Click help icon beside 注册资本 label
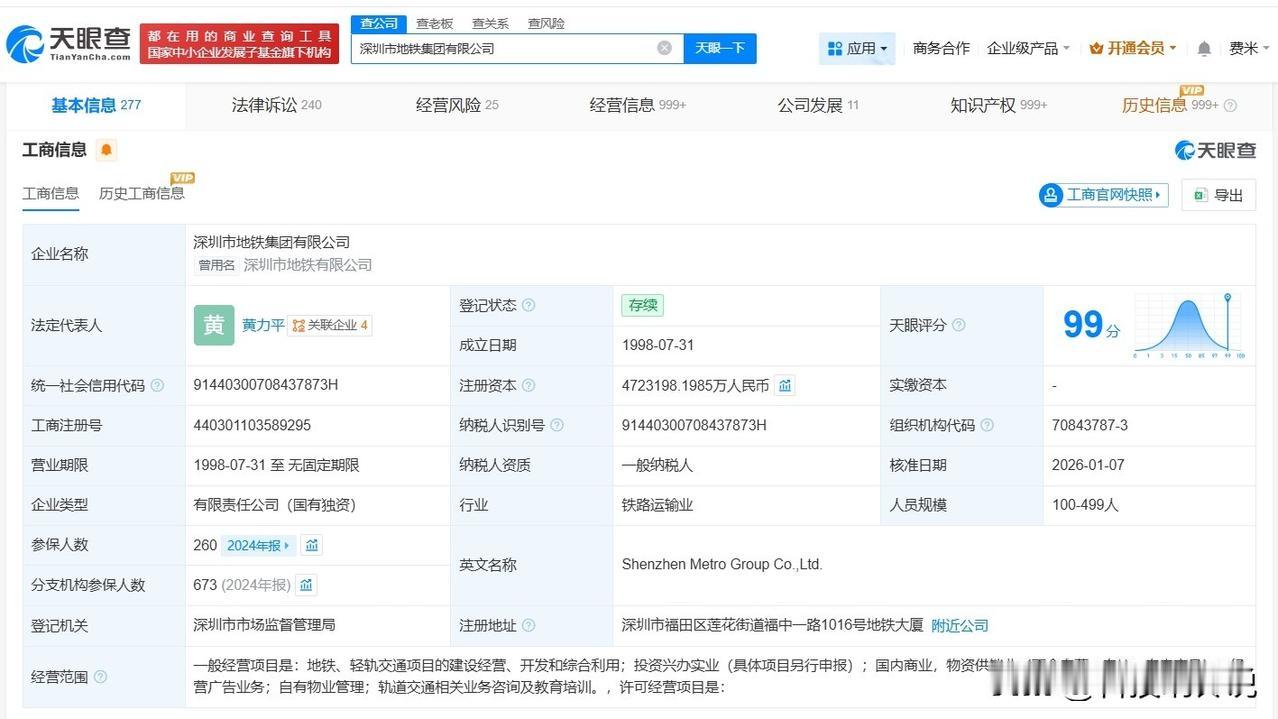1278x719 pixels. coord(529,385)
